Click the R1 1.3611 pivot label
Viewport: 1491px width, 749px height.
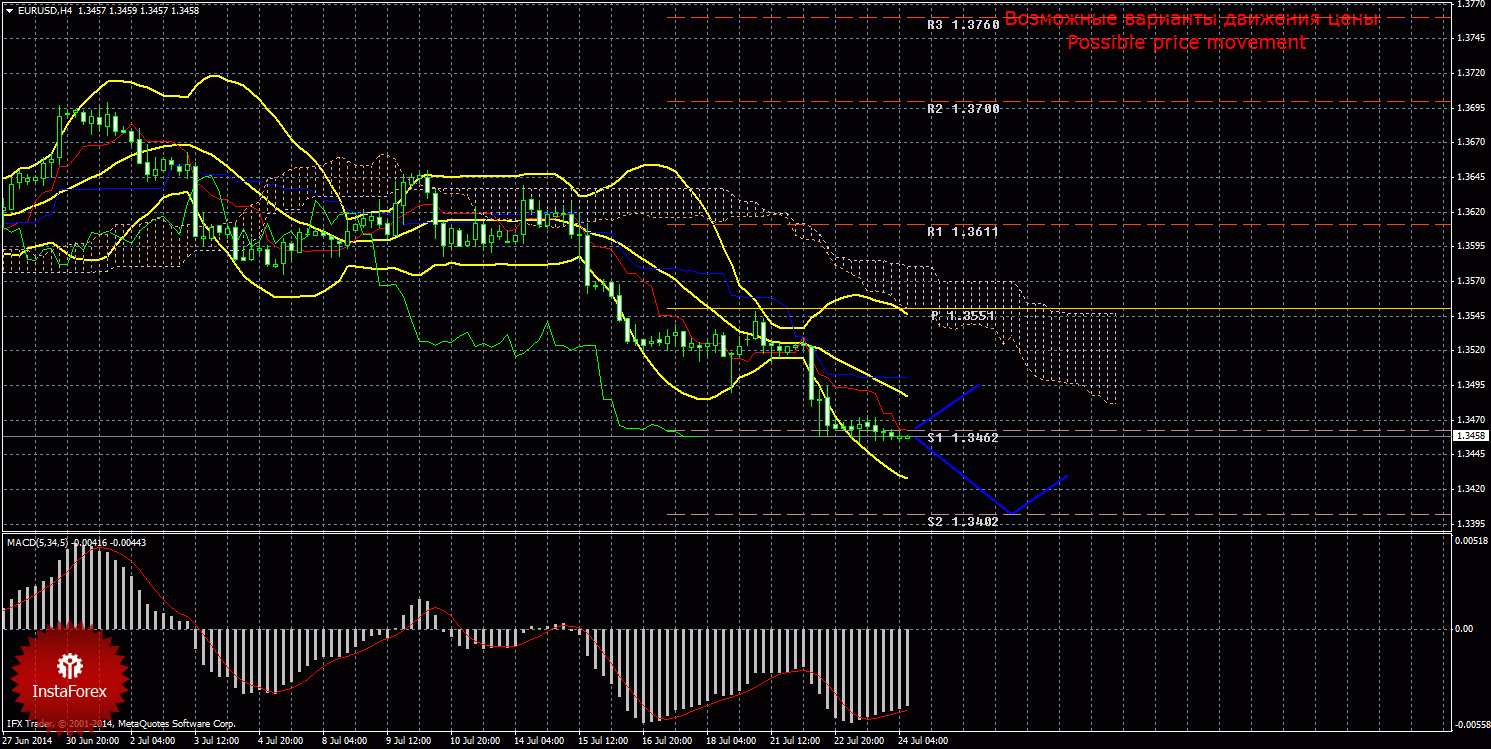pyautogui.click(x=962, y=231)
